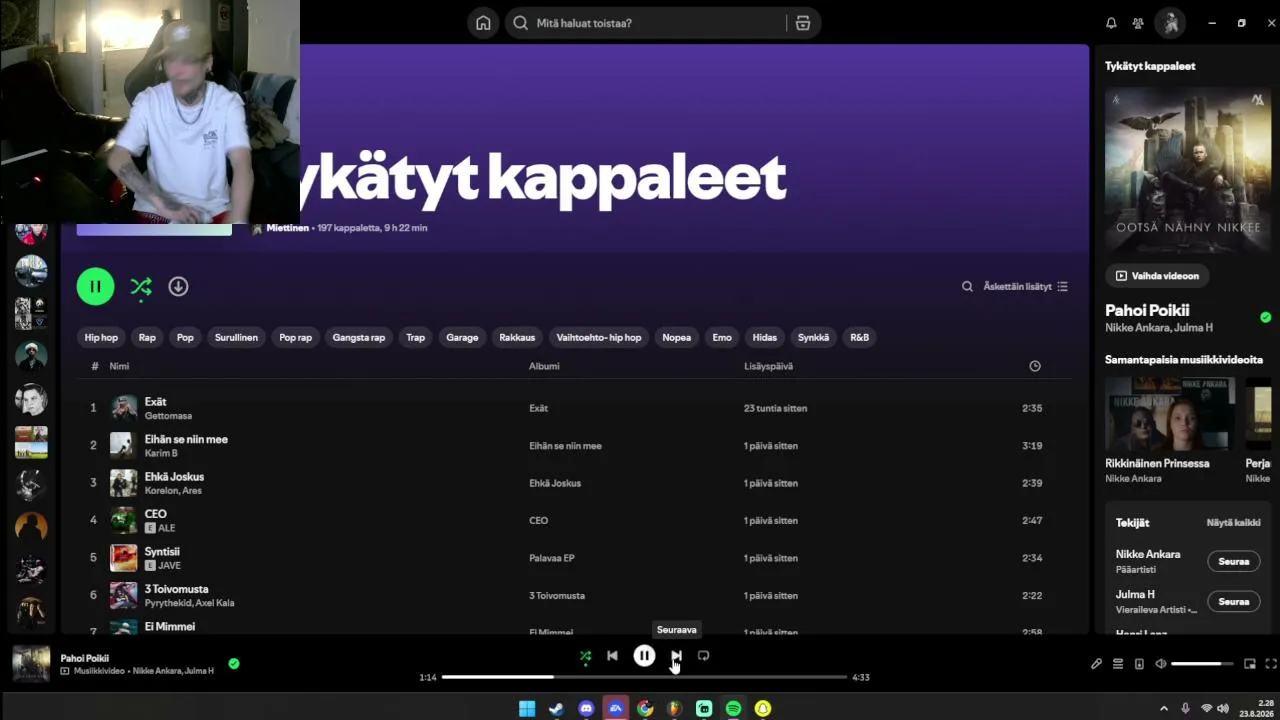Open the friend activity icon
The image size is (1280, 720).
pyautogui.click(x=1138, y=23)
